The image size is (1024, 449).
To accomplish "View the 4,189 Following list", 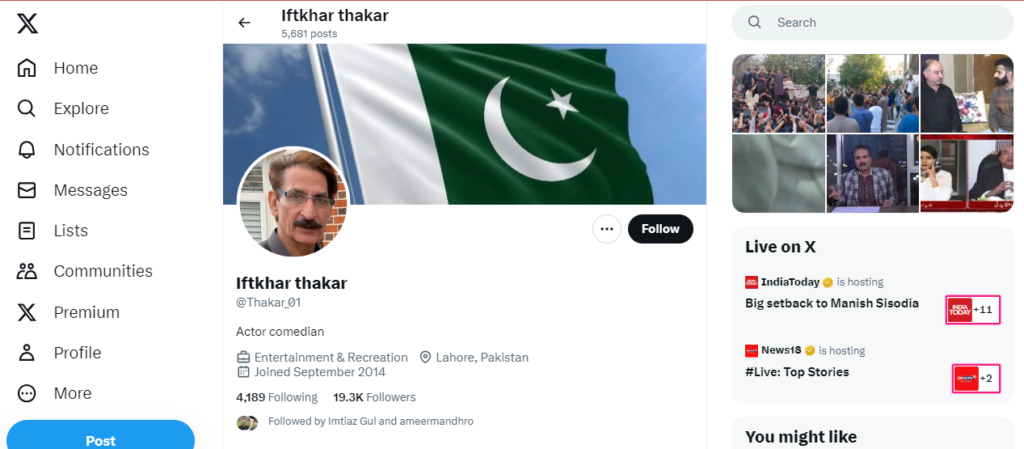I will coord(277,397).
